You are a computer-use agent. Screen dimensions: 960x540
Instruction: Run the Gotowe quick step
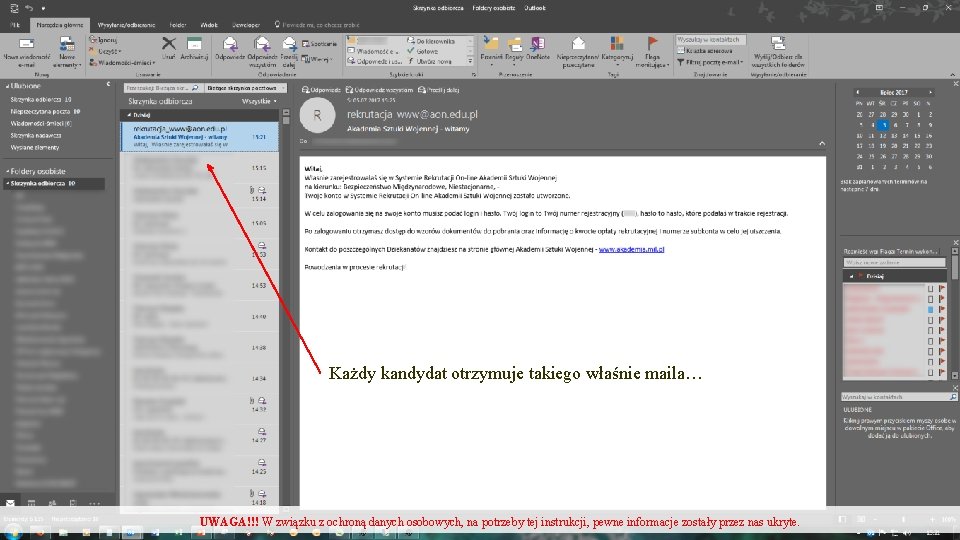(422, 51)
